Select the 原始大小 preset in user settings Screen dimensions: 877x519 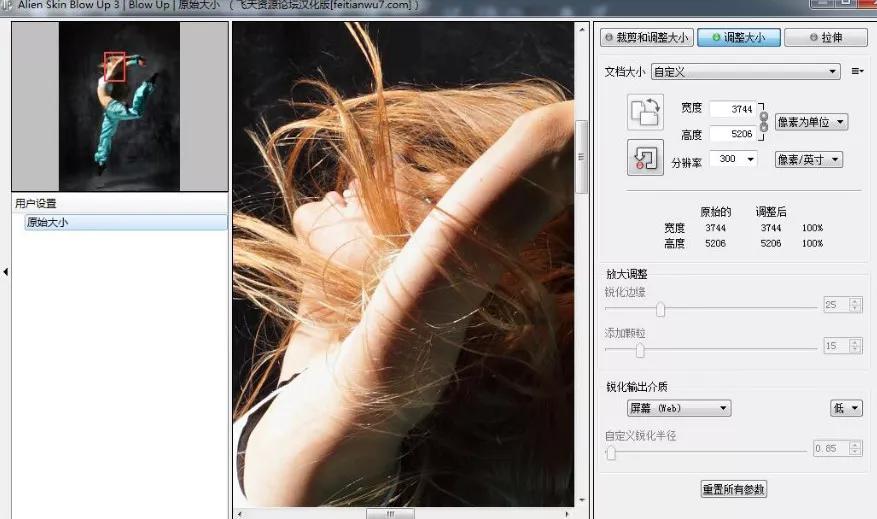[126, 222]
